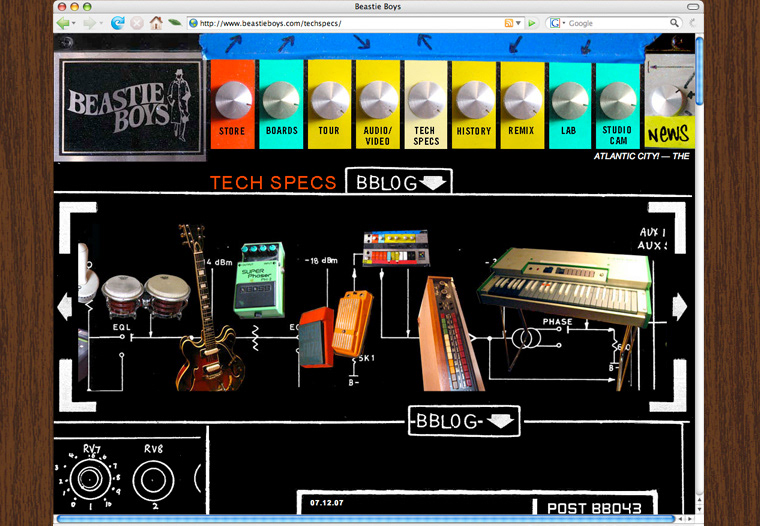
Task: Focus the URL address field
Action: (x=350, y=23)
